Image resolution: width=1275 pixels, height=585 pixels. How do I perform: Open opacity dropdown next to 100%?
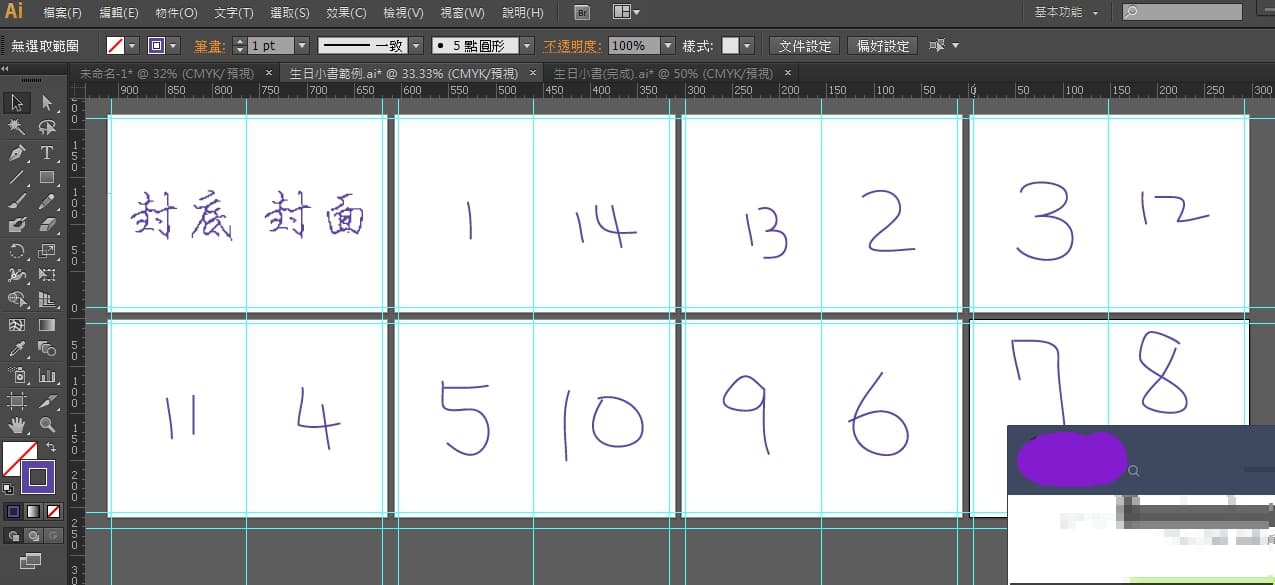coord(668,46)
